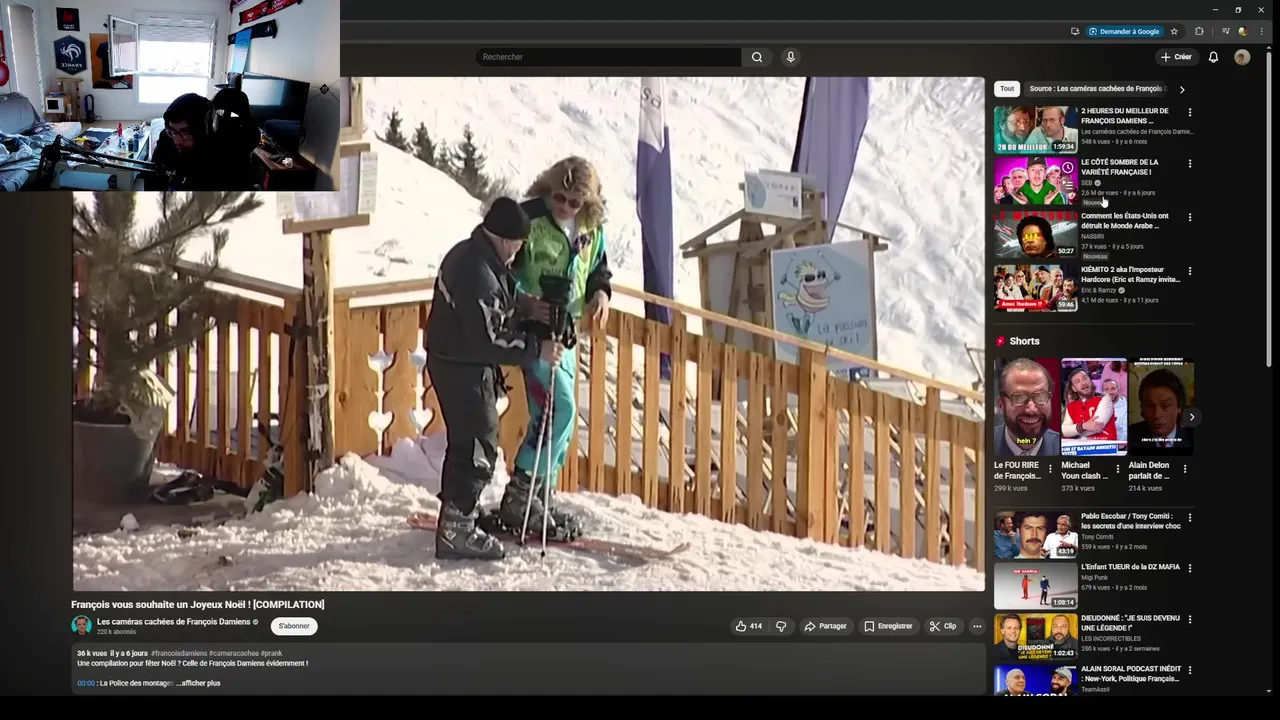
Task: Open 2 HEURES DU MEILLEUR thumbnail
Action: (1035, 129)
